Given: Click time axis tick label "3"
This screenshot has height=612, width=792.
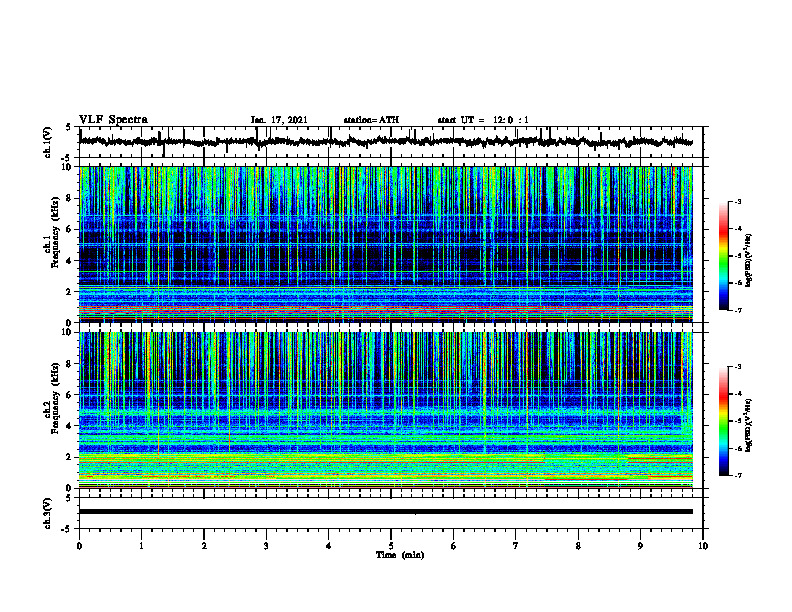Looking at the screenshot, I should [266, 546].
